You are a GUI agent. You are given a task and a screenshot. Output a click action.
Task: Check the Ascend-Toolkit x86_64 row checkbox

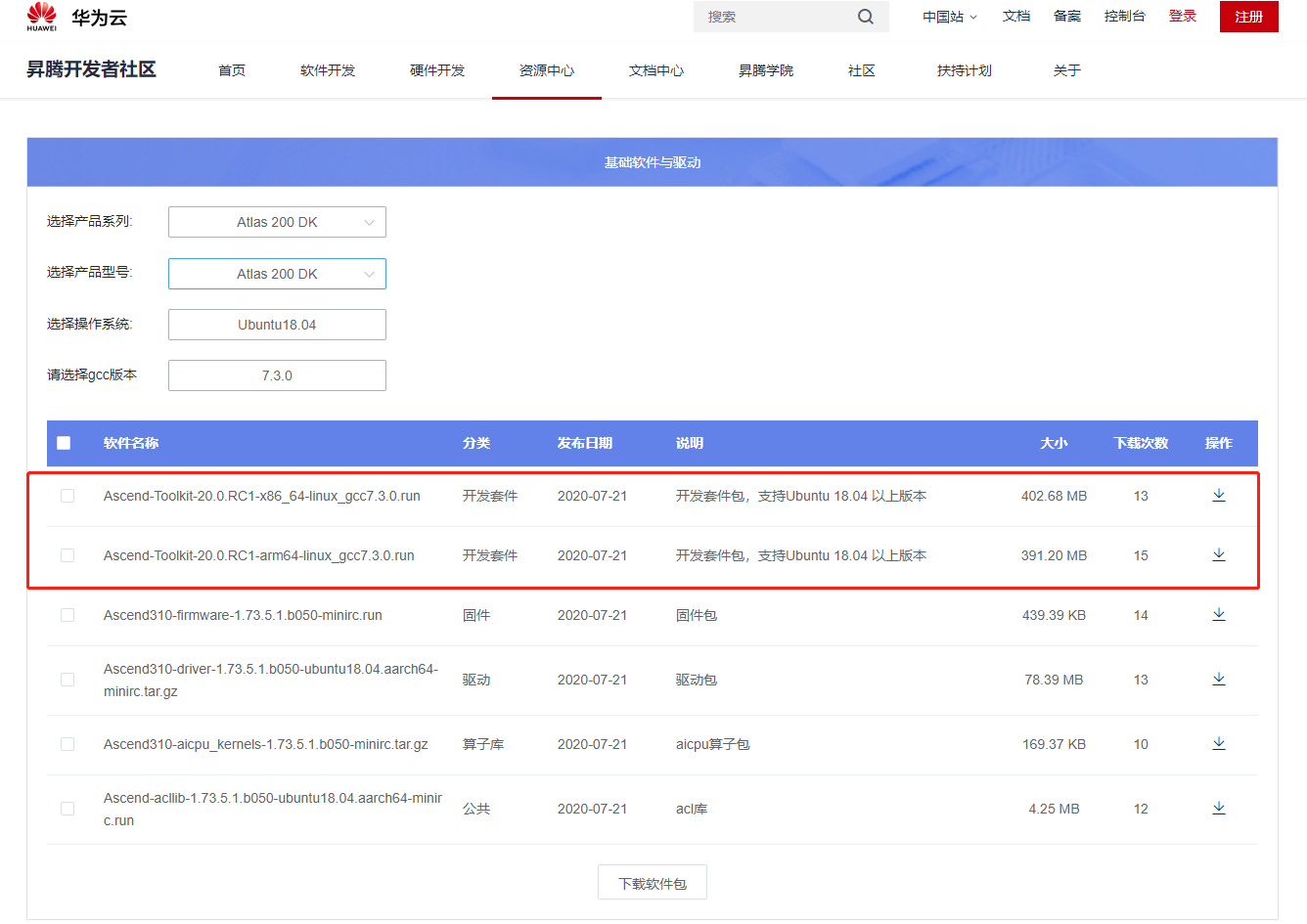coord(68,496)
